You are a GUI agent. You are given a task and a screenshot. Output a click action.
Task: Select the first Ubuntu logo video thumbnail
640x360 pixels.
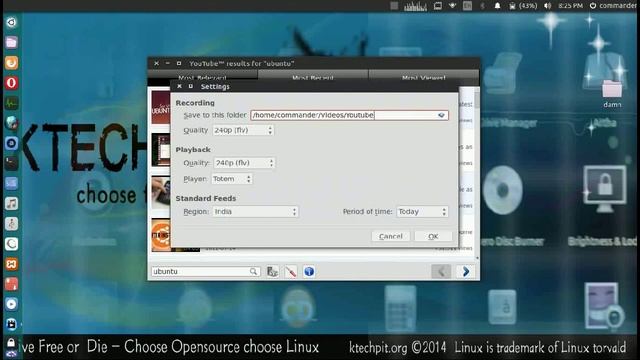160,107
